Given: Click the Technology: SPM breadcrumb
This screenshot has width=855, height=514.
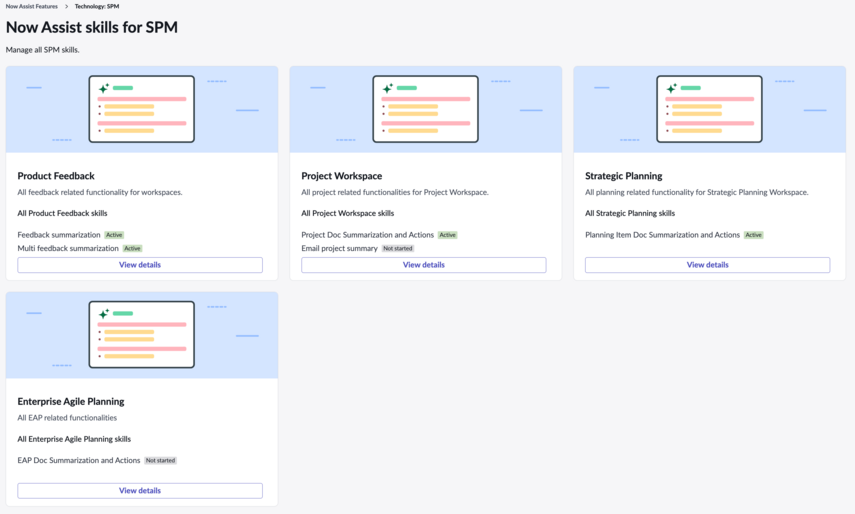Looking at the screenshot, I should pos(97,7).
